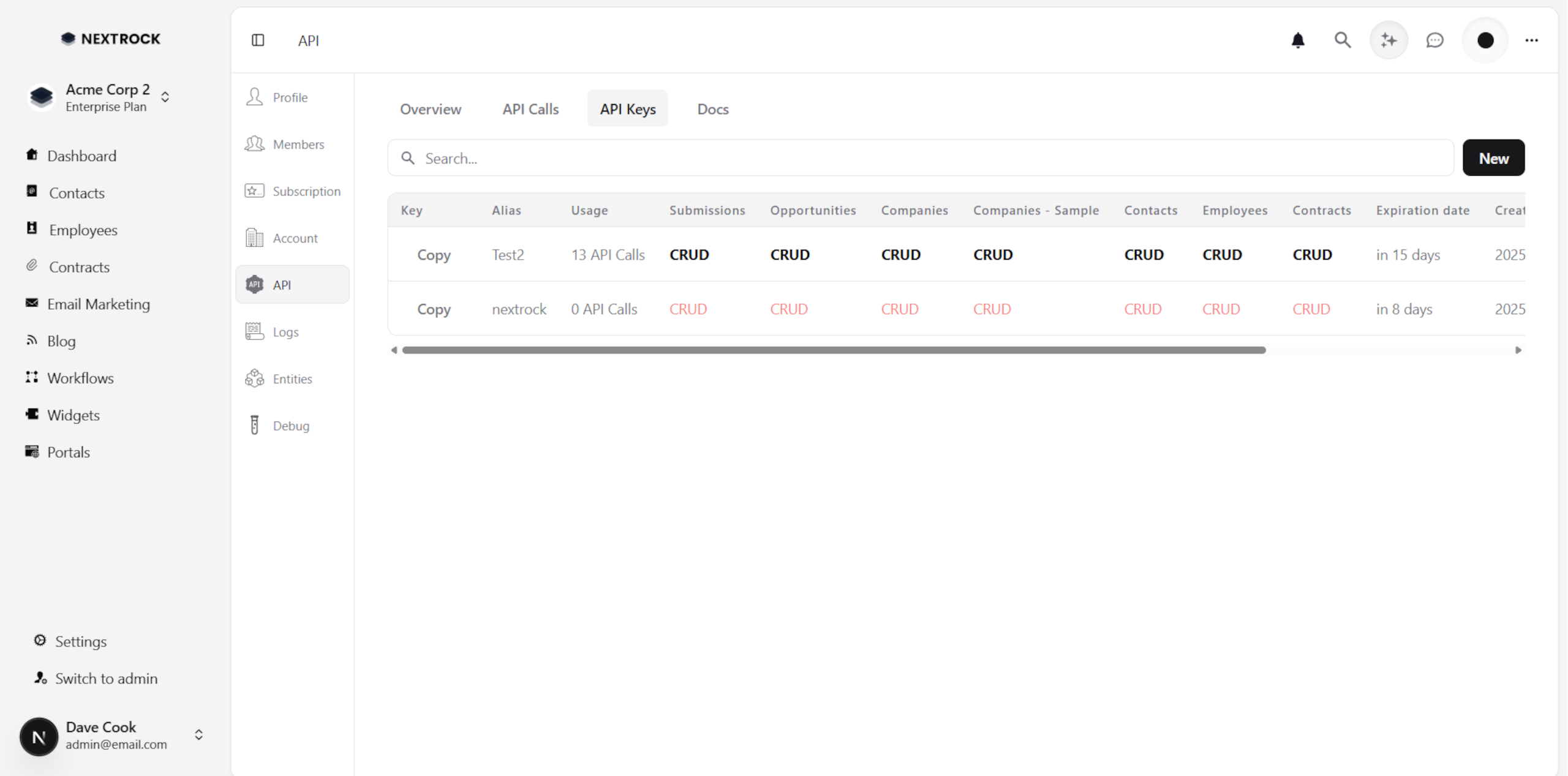Screen dimensions: 1568x776
Task: Switch to the API Calls tab
Action: click(530, 109)
